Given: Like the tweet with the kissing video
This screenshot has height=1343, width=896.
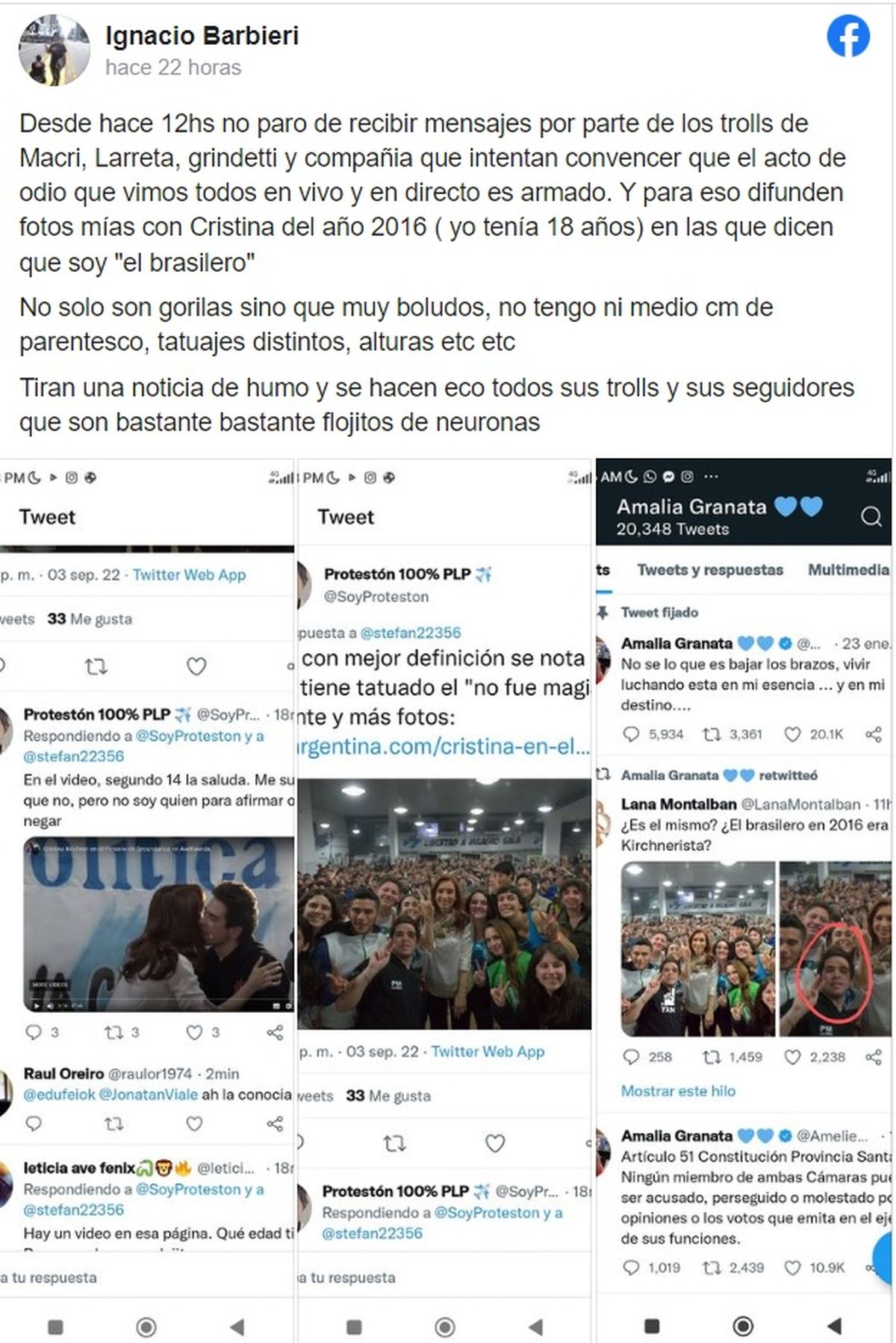Looking at the screenshot, I should point(194,1032).
